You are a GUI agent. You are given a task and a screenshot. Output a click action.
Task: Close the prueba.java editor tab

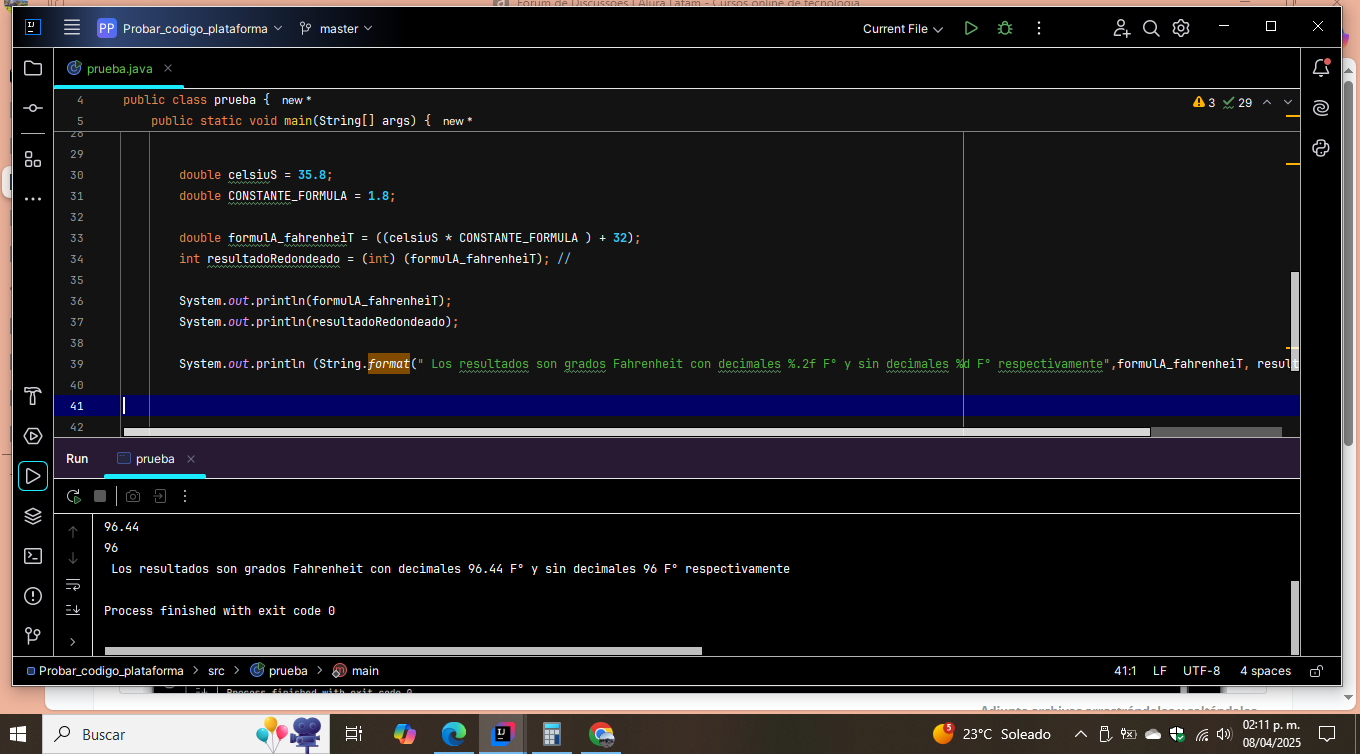click(168, 68)
